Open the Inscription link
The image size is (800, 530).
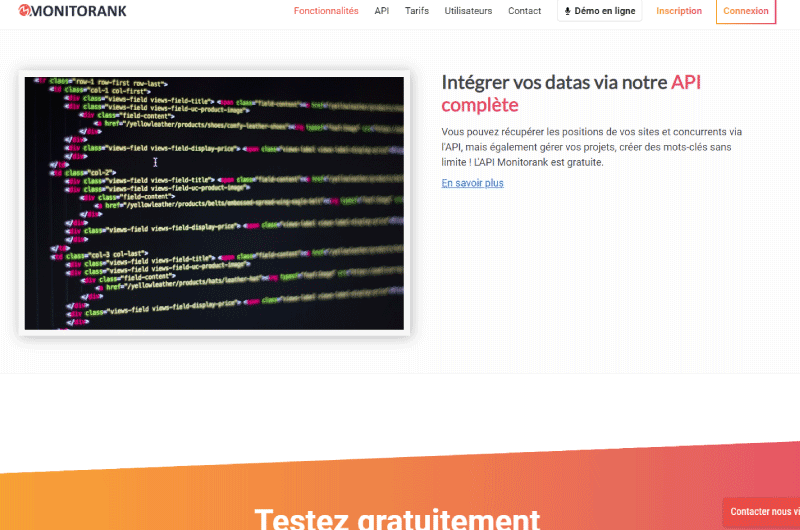[x=679, y=11]
